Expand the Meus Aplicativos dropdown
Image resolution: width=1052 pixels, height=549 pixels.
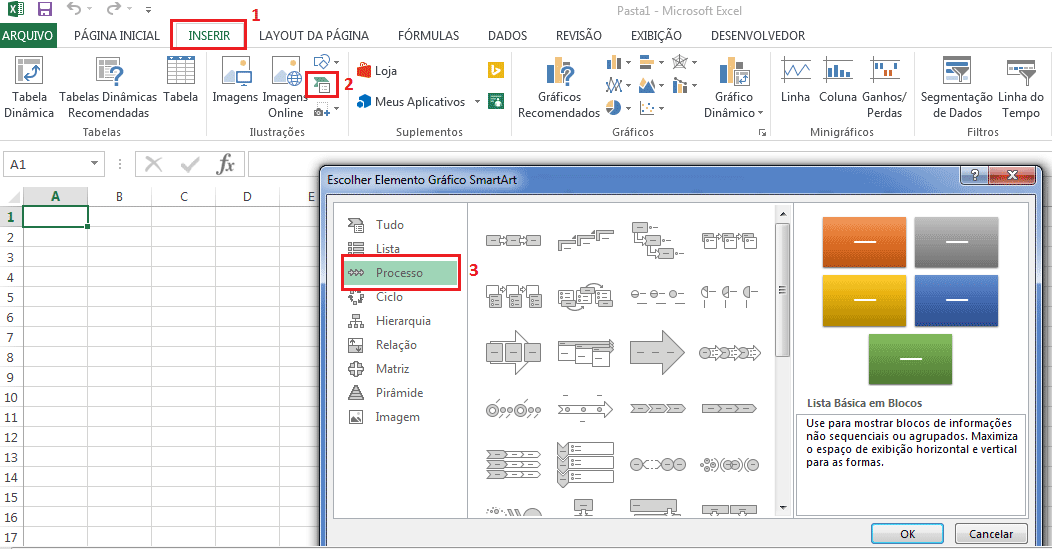click(477, 102)
